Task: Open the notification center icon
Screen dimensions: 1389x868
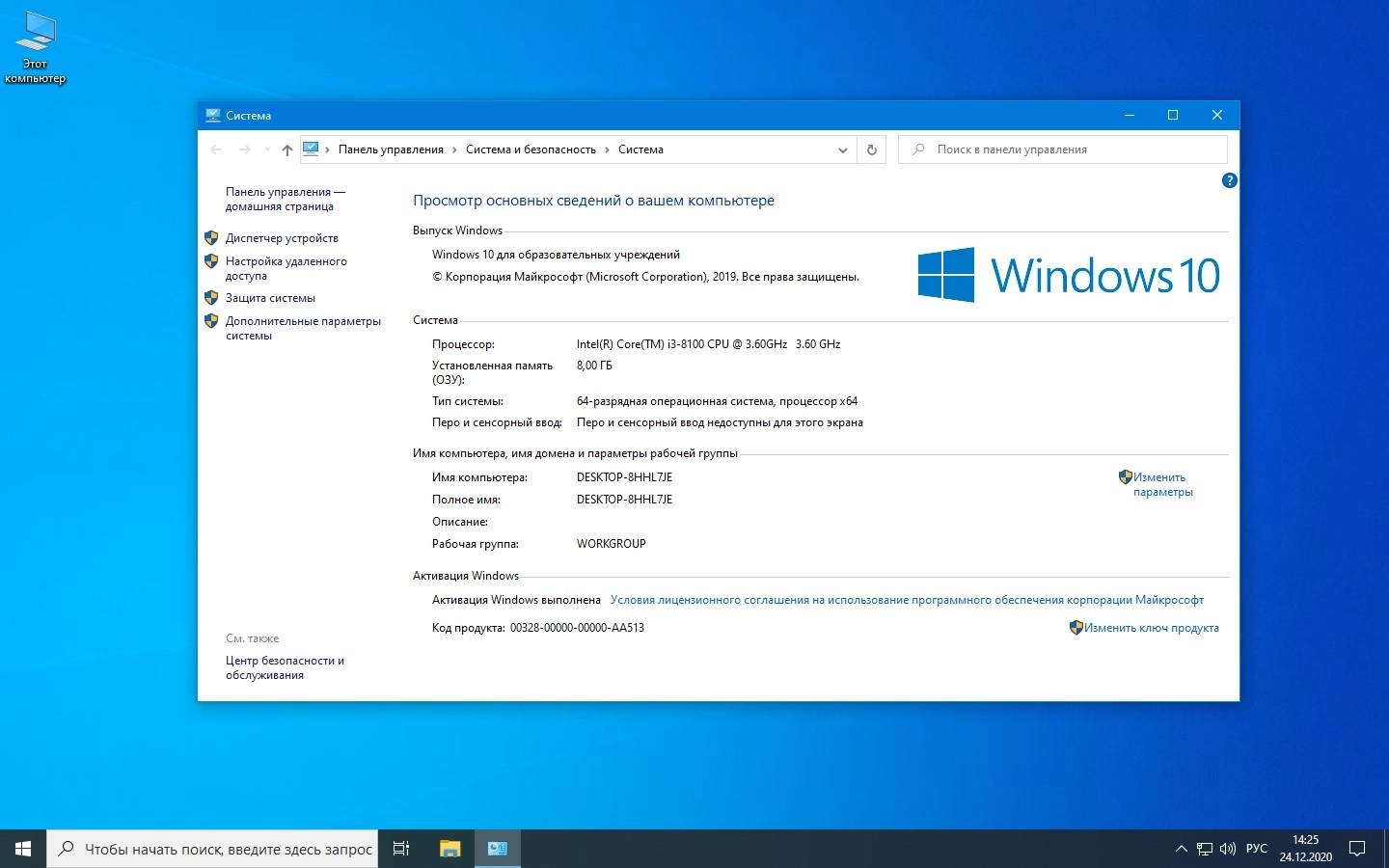Action: [1357, 849]
